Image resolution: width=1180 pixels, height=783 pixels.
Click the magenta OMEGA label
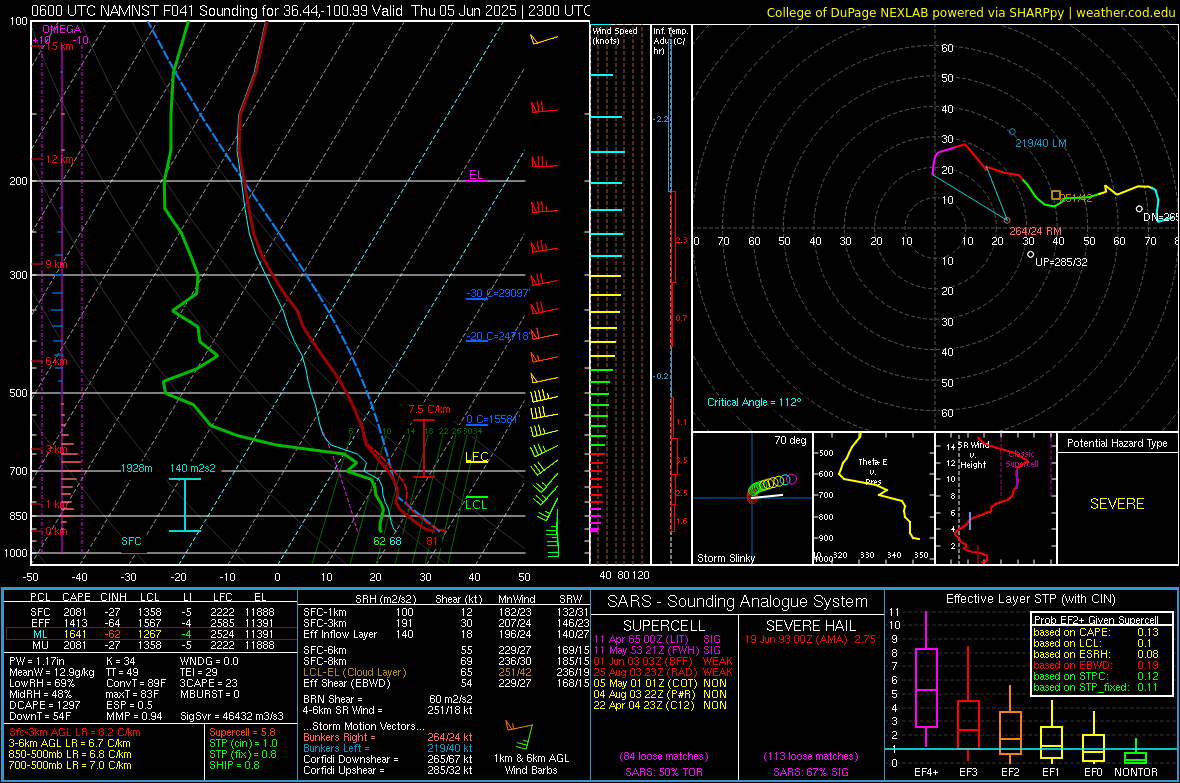click(62, 29)
